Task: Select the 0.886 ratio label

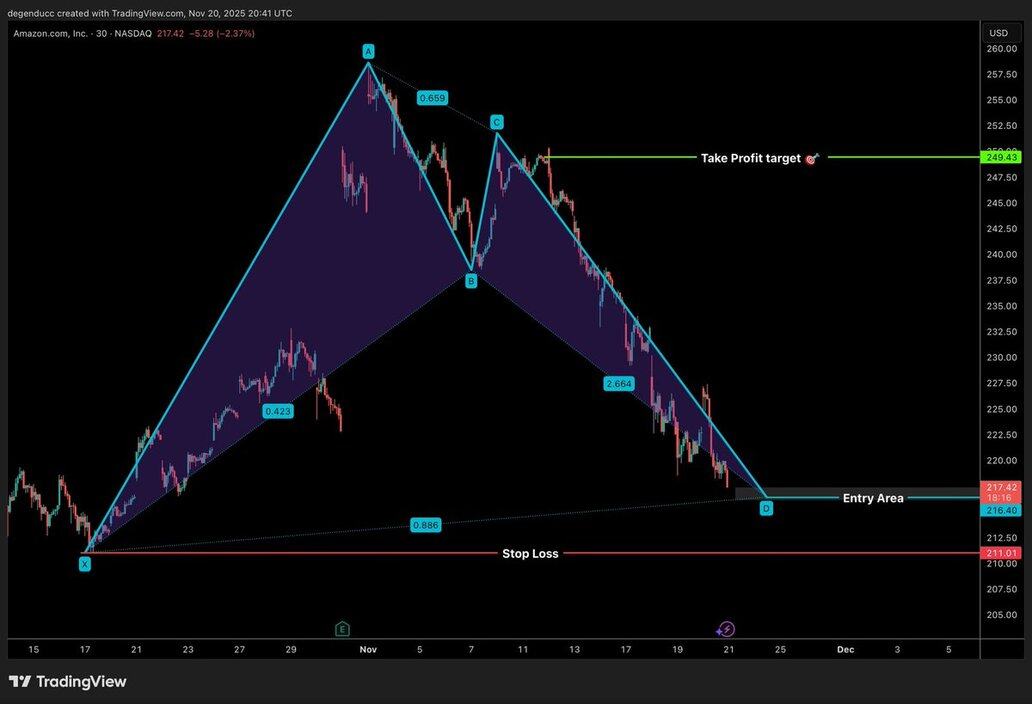Action: pyautogui.click(x=426, y=525)
